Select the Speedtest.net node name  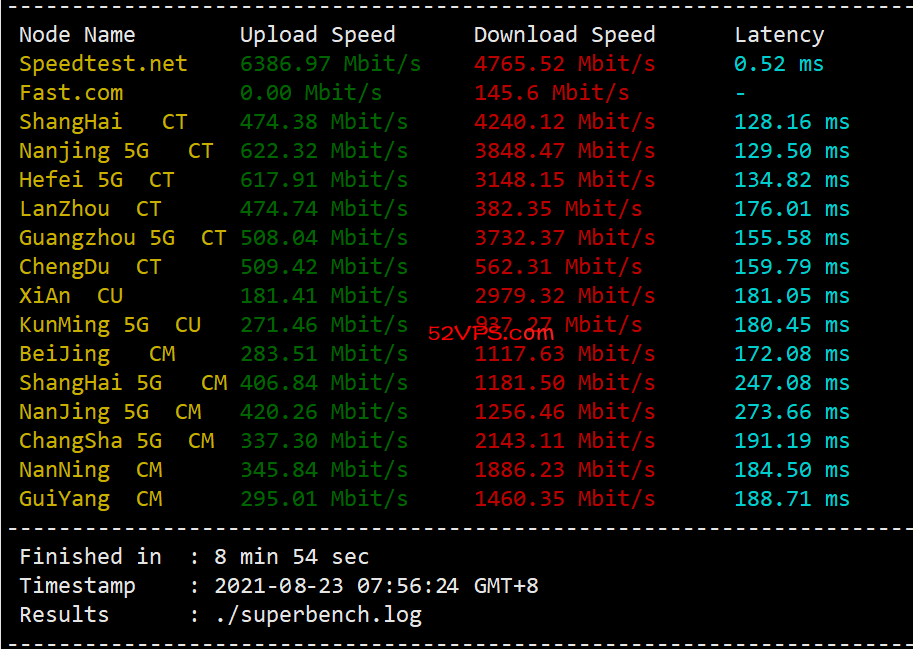coord(103,64)
